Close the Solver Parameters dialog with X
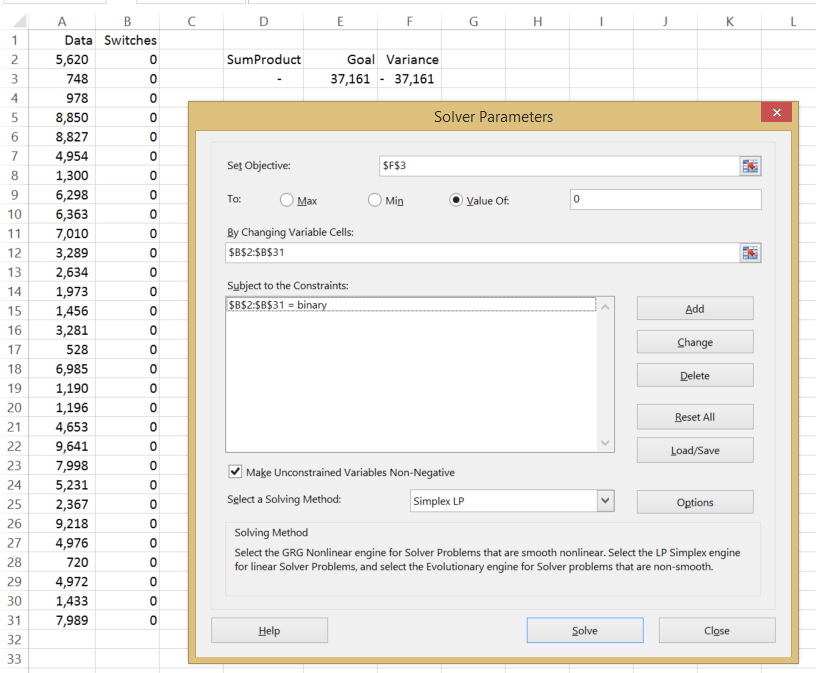 (x=776, y=113)
